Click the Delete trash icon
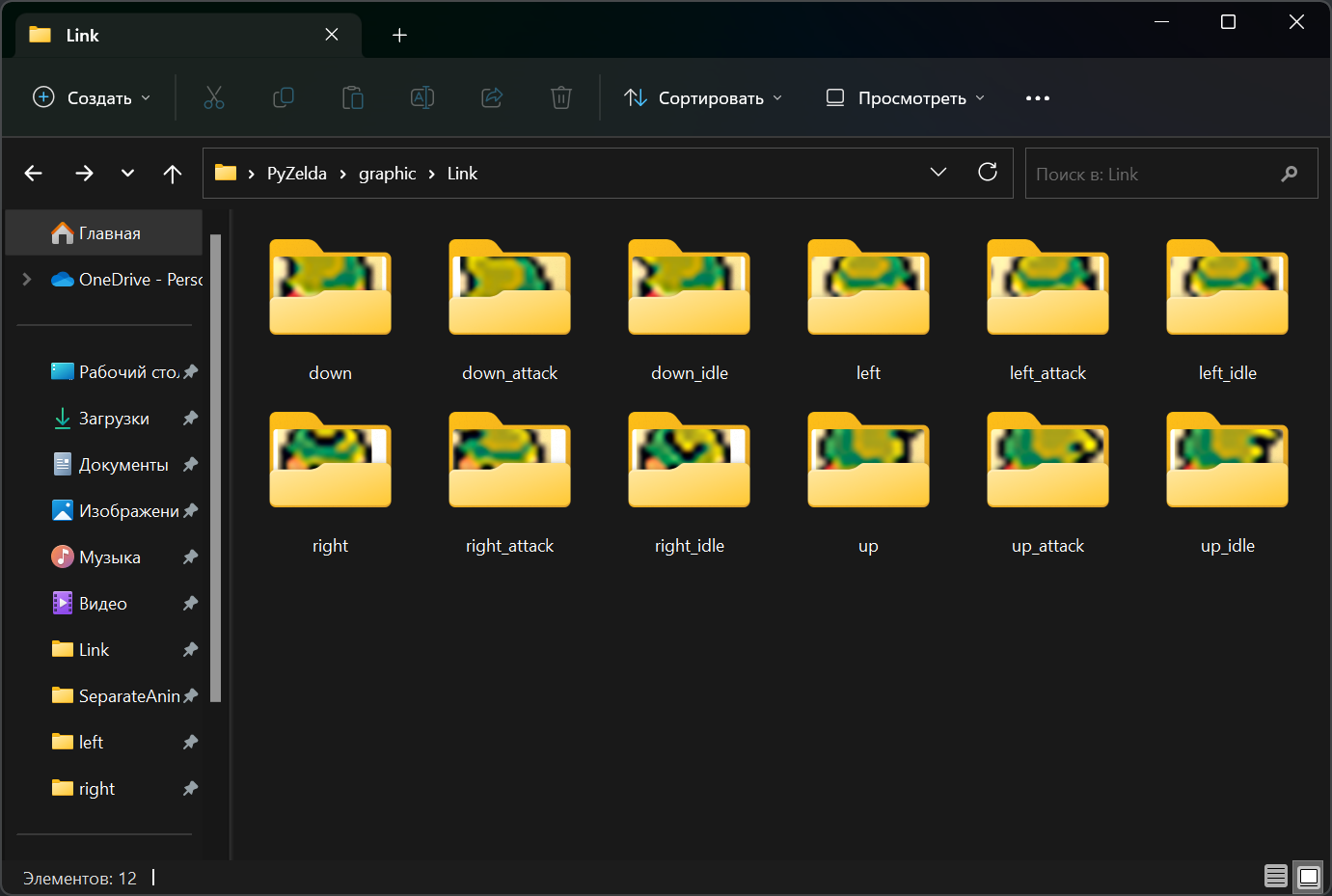Screen dimensions: 1332x896 [x=561, y=97]
